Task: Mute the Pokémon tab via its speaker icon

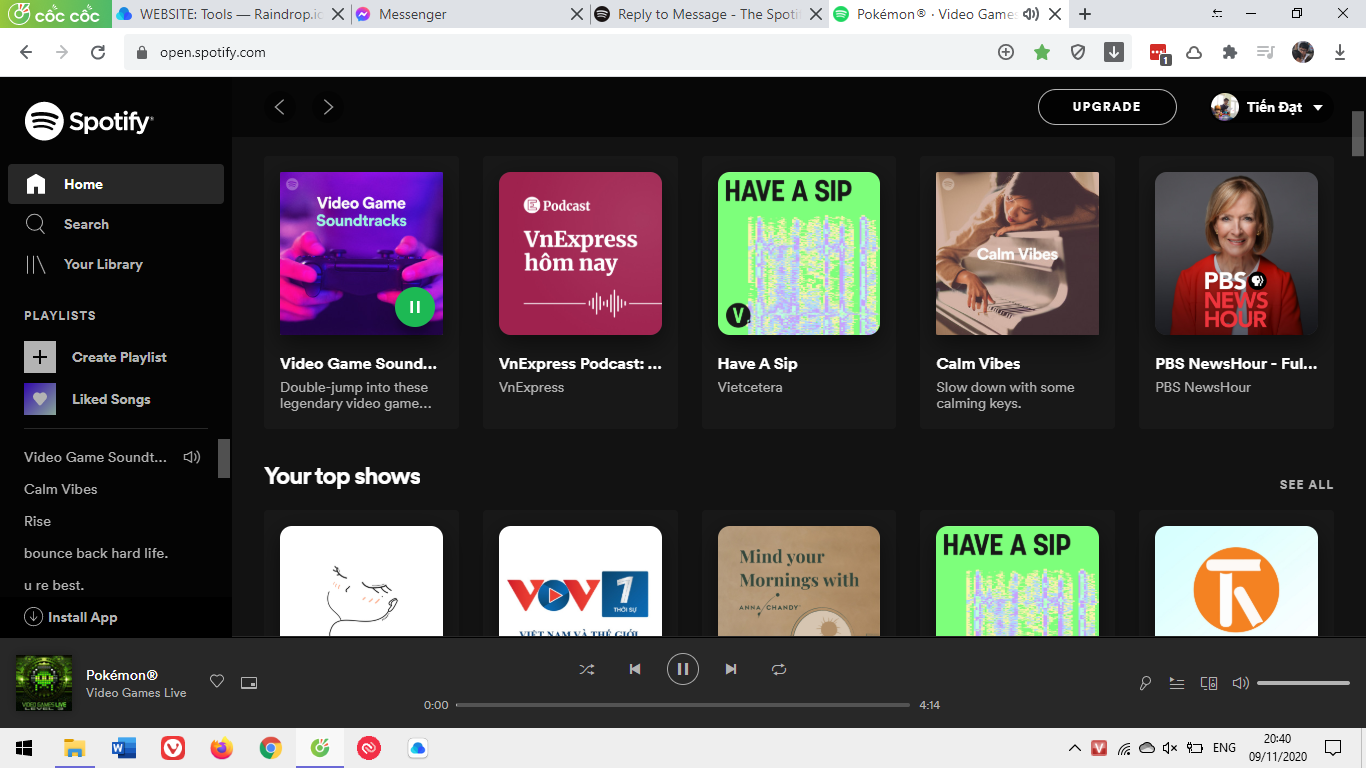Action: (1030, 14)
